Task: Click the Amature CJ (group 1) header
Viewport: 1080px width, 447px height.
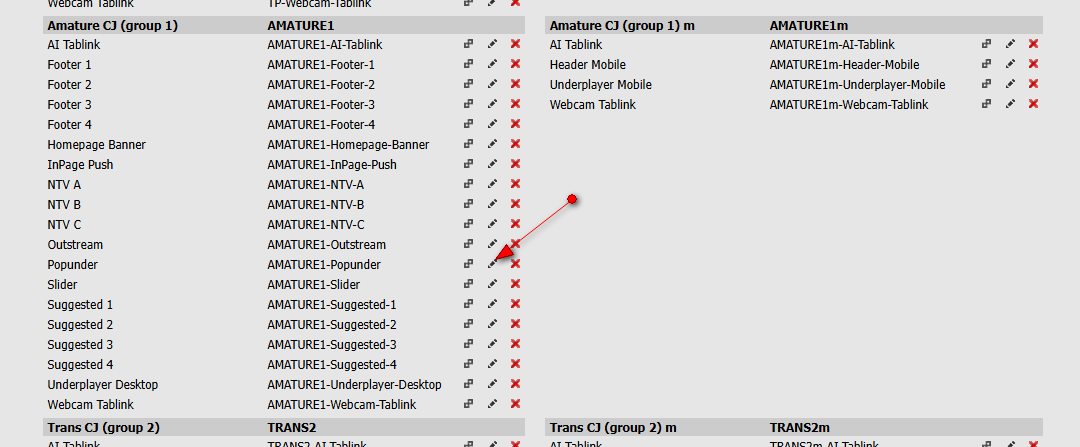Action: pos(112,25)
